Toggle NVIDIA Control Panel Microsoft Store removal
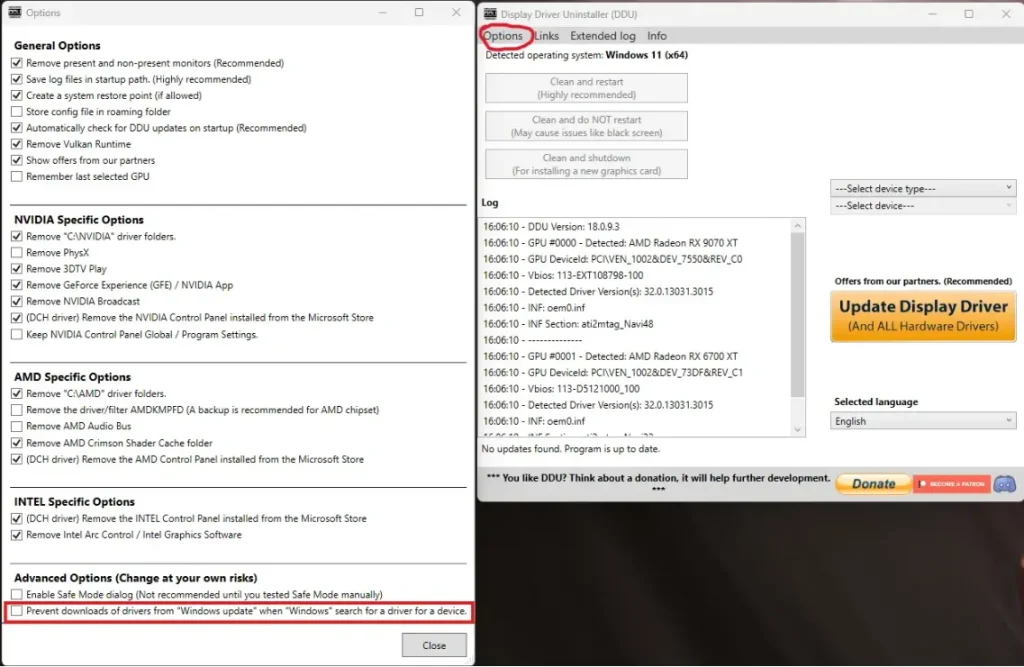 (17, 317)
